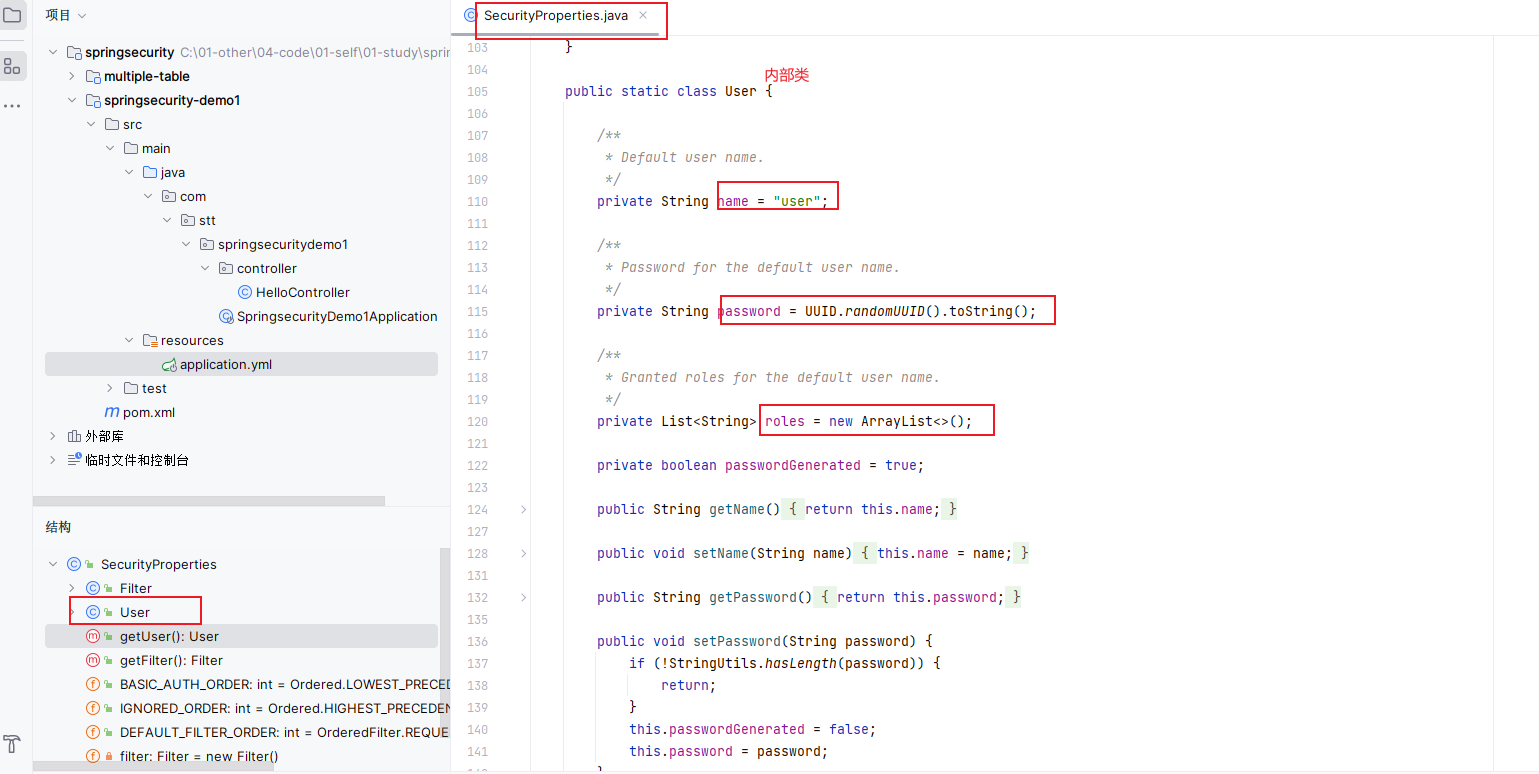Collapse the java source folder

click(x=129, y=172)
